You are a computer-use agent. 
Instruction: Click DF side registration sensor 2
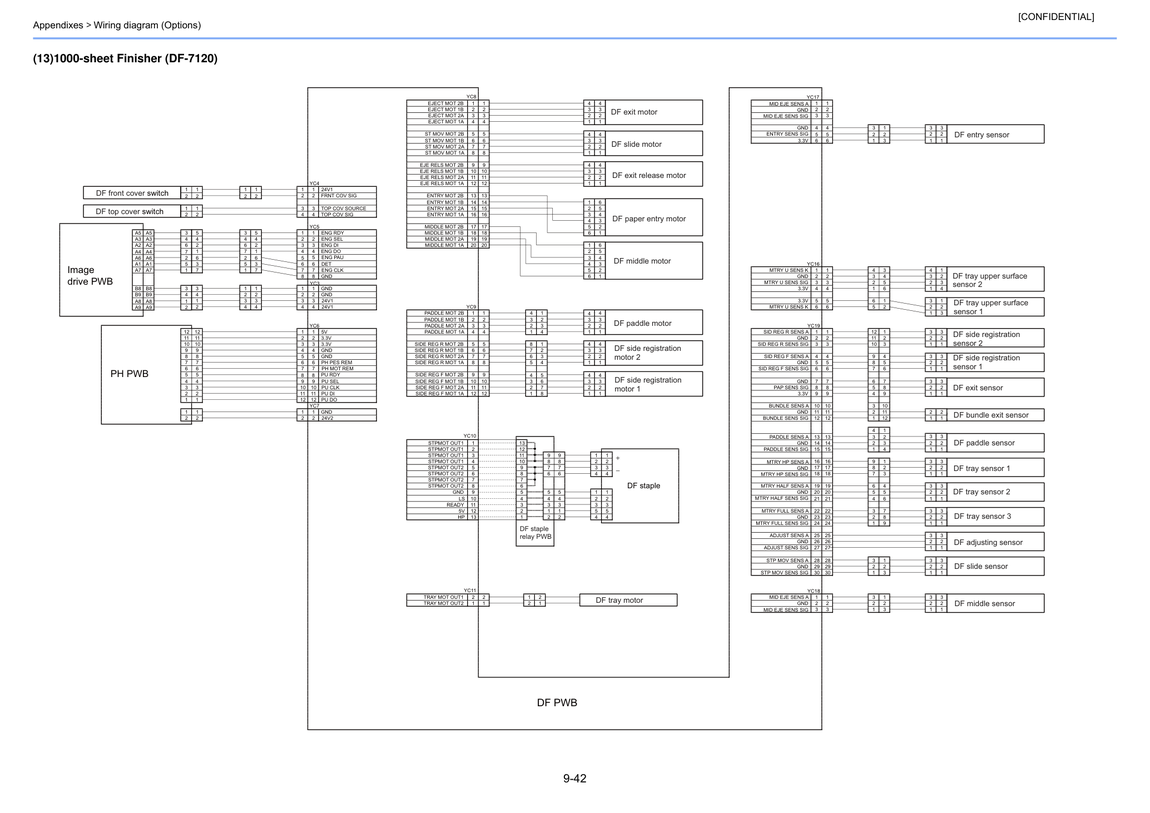coord(995,338)
